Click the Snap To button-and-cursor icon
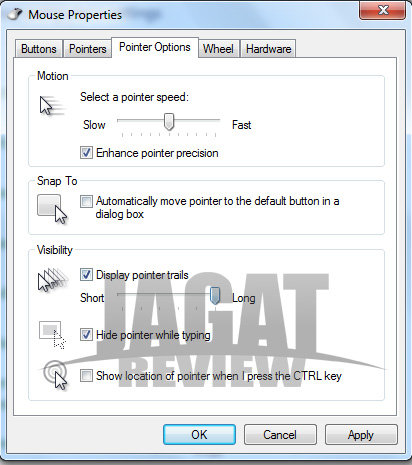The width and height of the screenshot is (412, 465). (52, 209)
